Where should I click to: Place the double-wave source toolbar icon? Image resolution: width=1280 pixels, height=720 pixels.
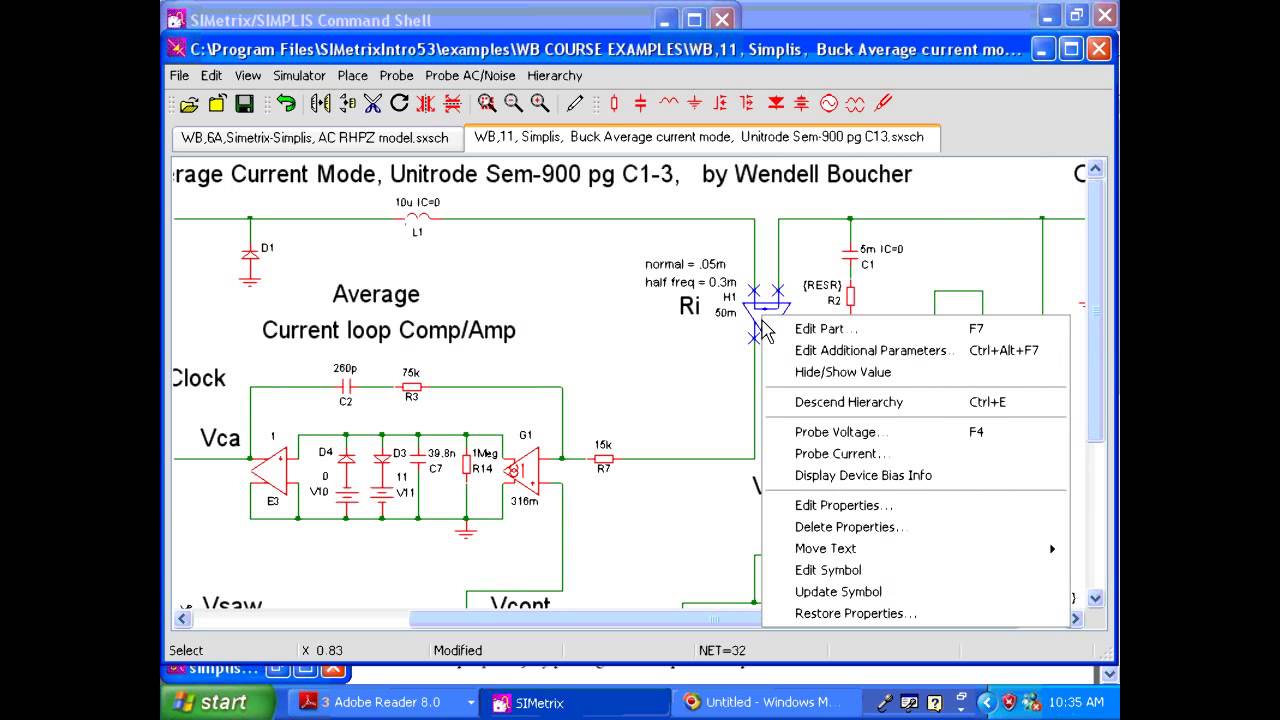pyautogui.click(x=855, y=103)
